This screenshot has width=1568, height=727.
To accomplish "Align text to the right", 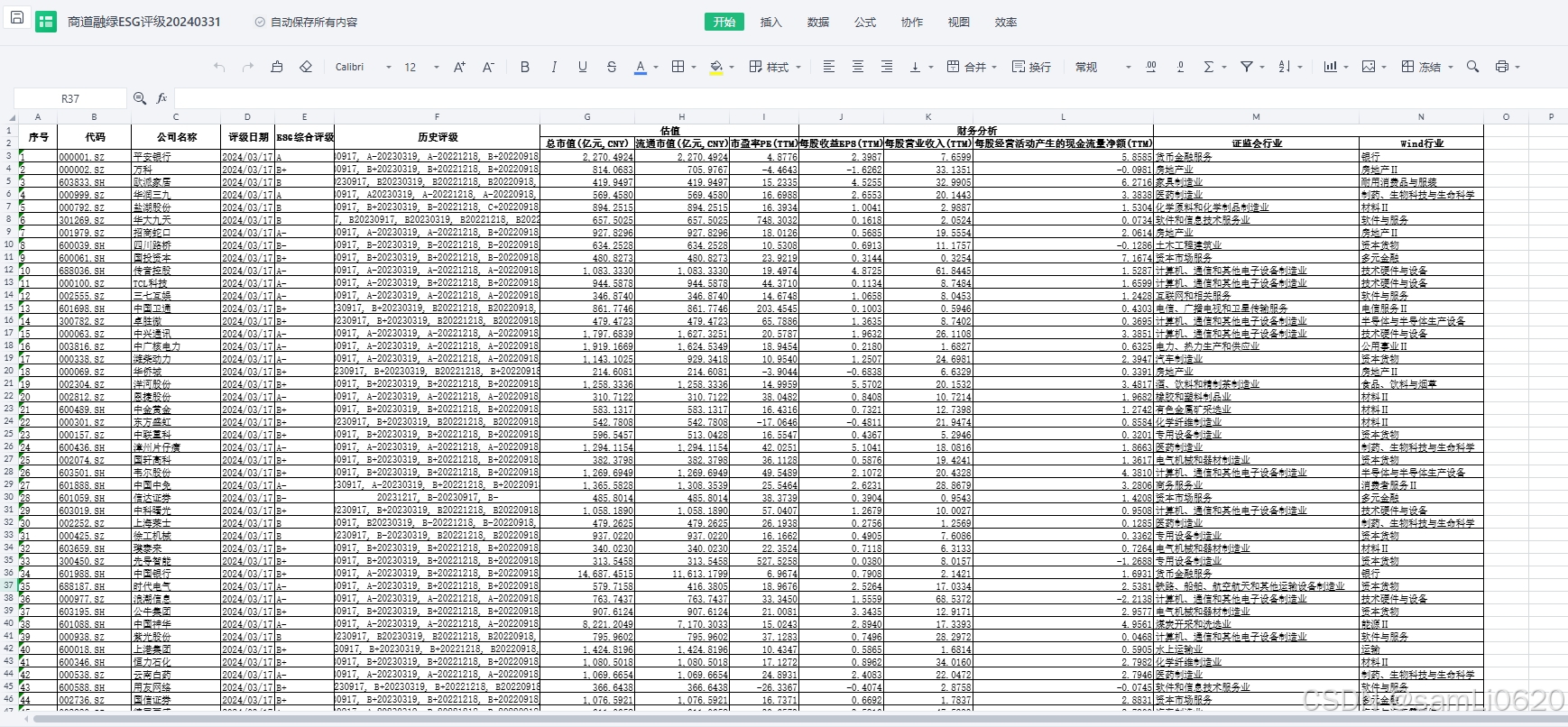I will coord(887,67).
